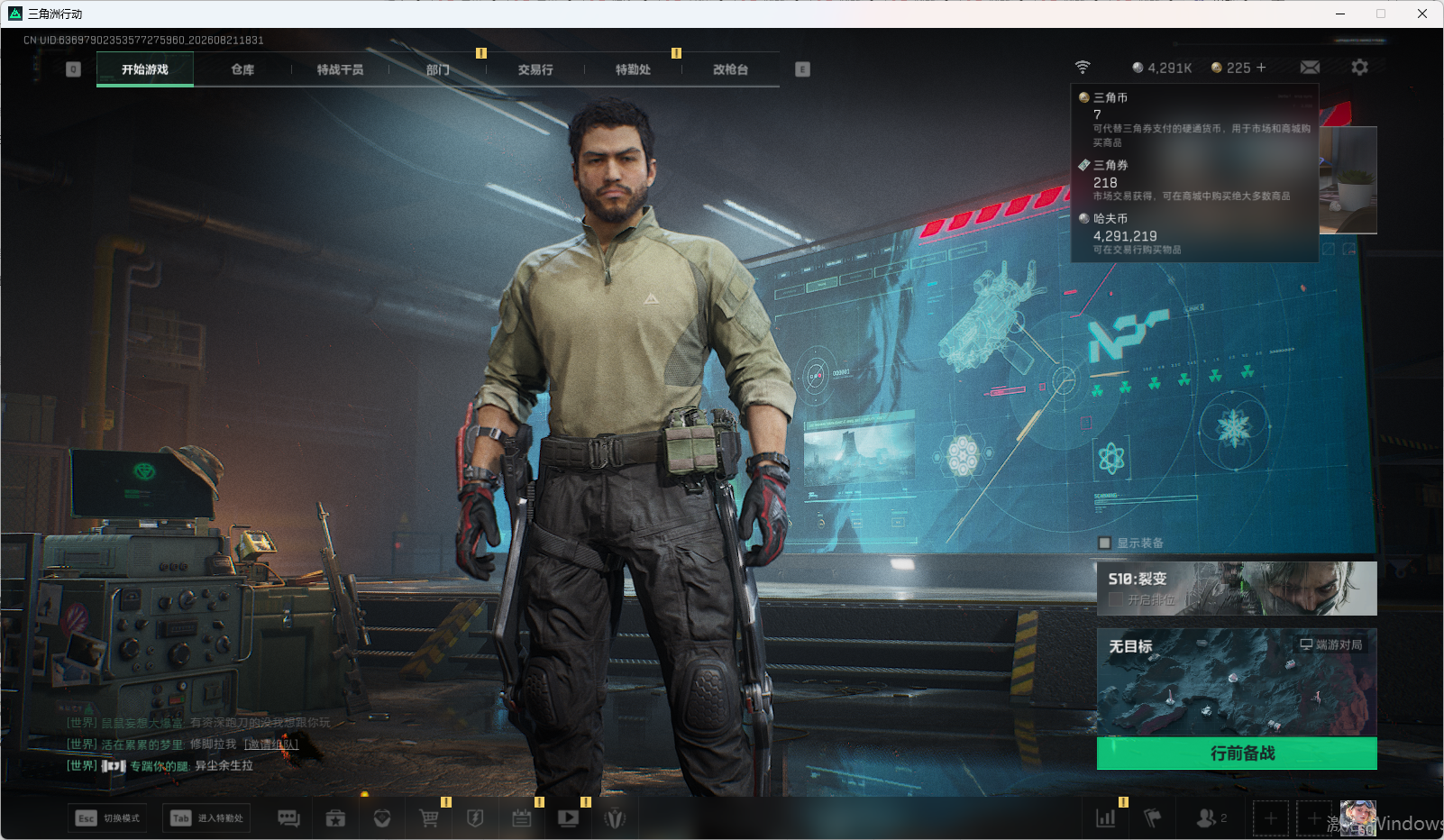This screenshot has height=840, width=1444.
Task: Select the 开始游戏 tab
Action: 145,69
